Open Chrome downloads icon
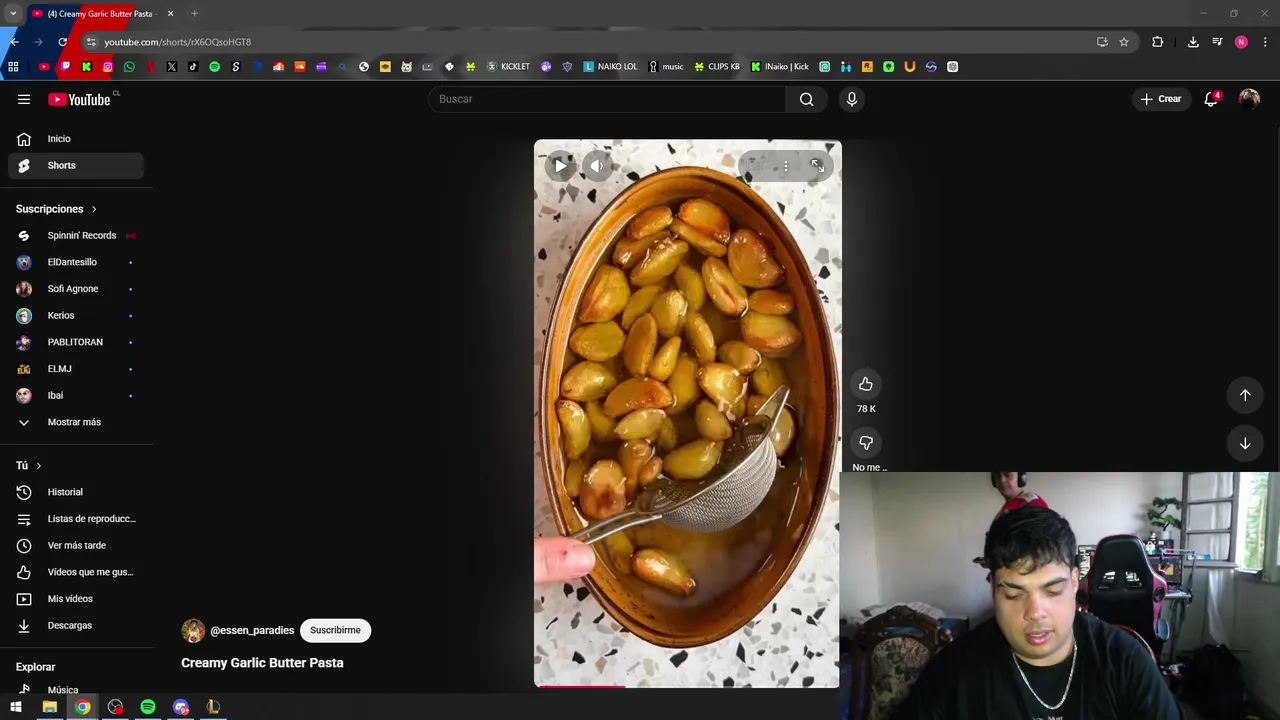The image size is (1280, 720). 1193,42
